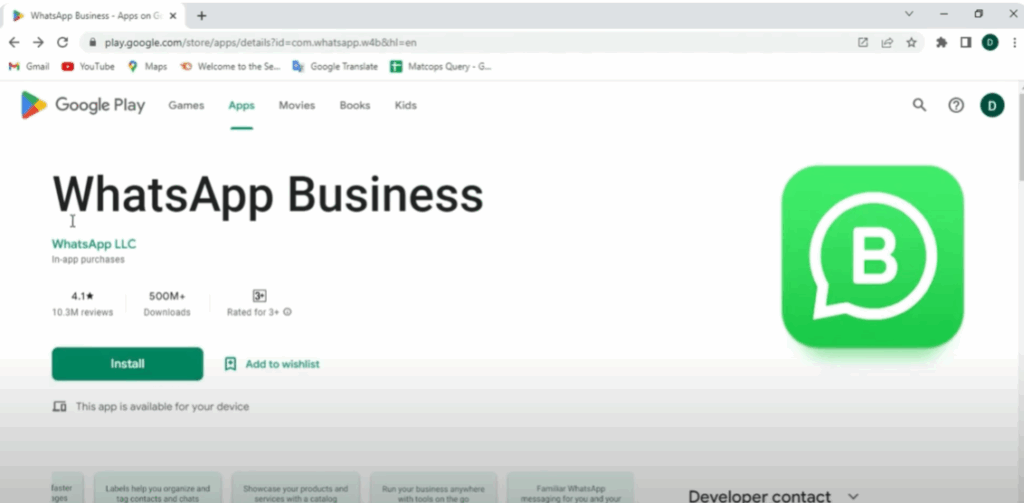
Task: Switch to the Games tab
Action: (186, 105)
